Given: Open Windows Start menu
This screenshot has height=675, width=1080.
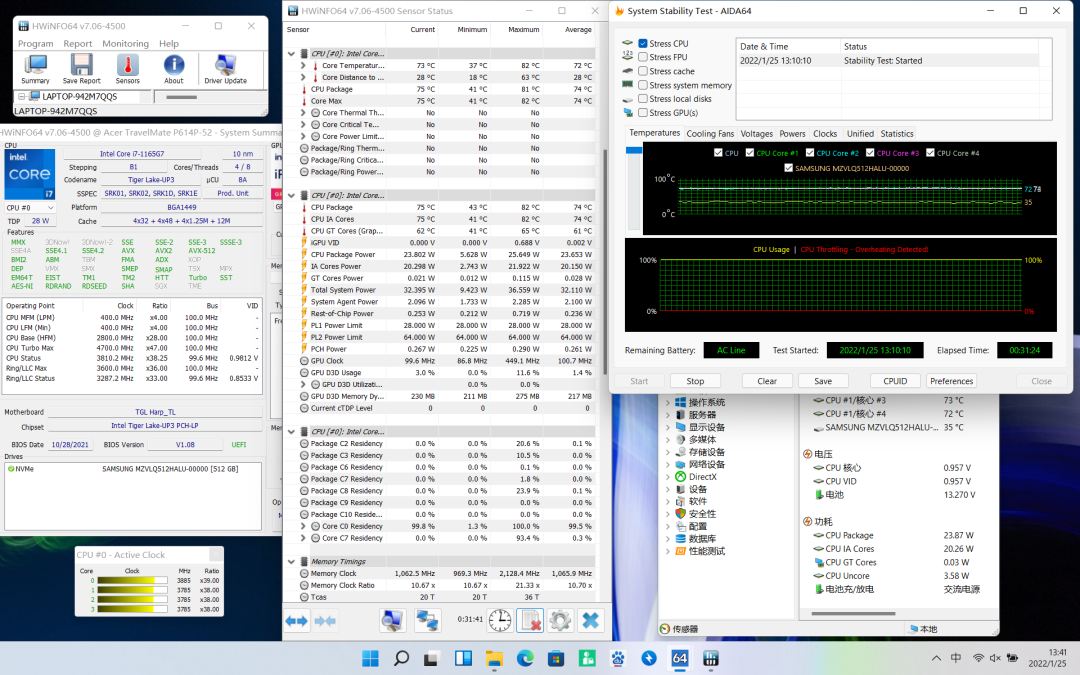Looking at the screenshot, I should 371,658.
